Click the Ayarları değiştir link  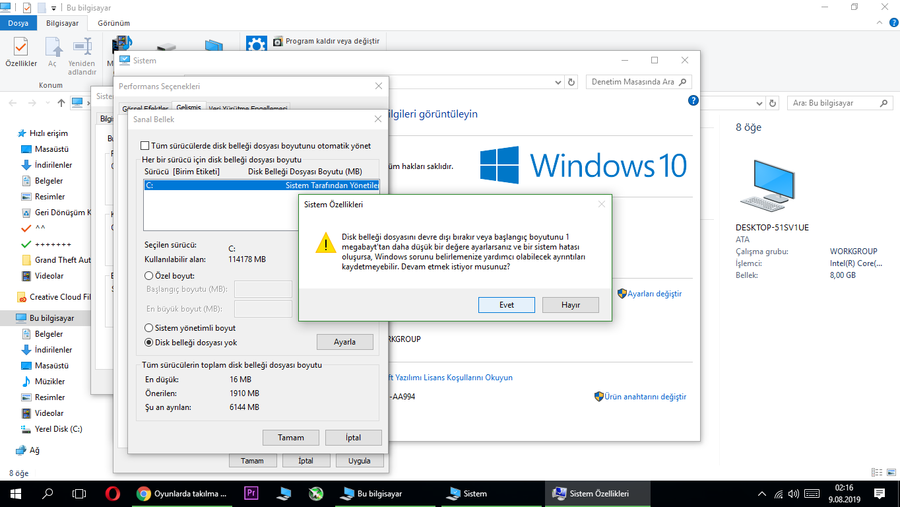pyautogui.click(x=654, y=293)
